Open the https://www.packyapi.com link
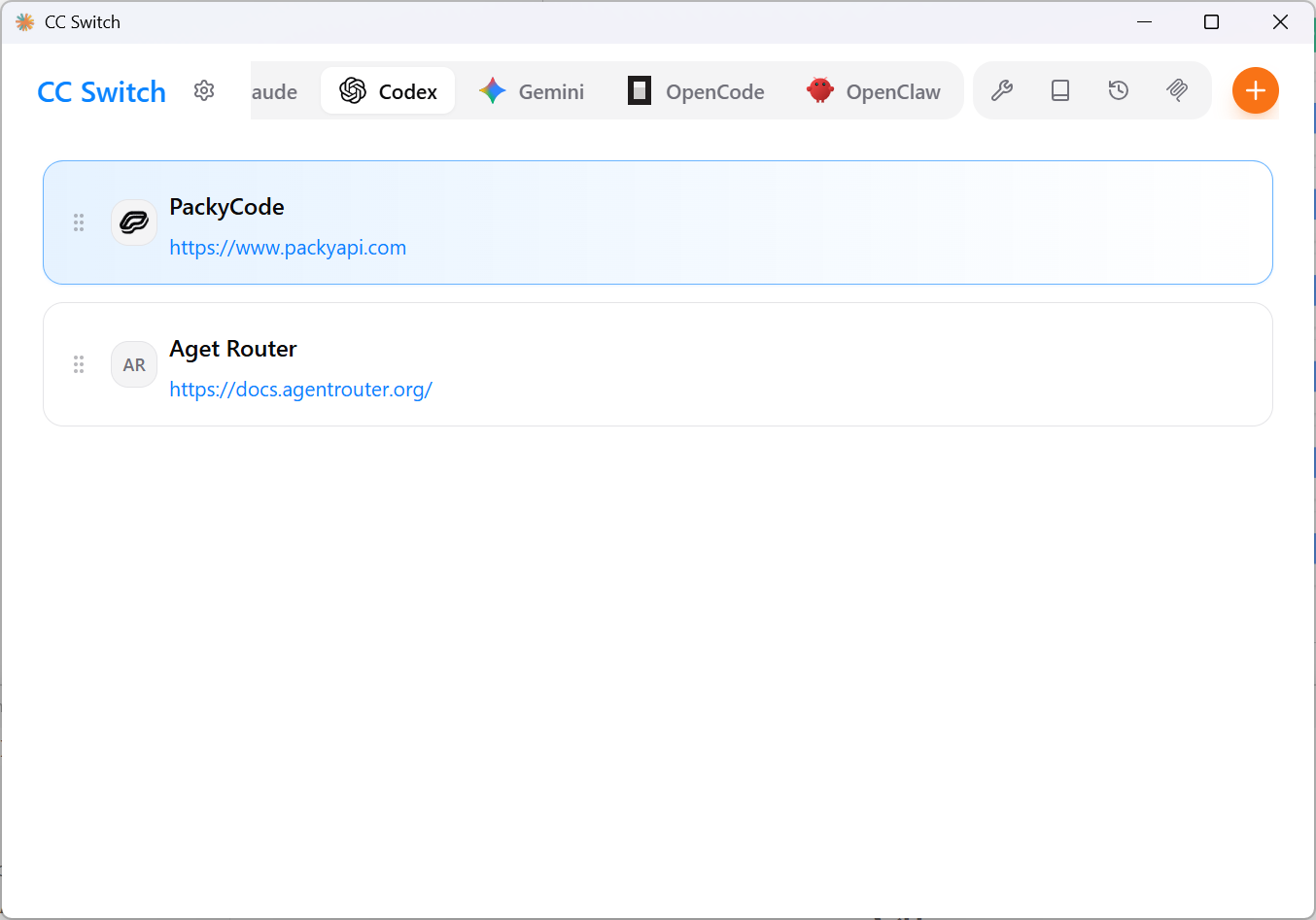 tap(288, 248)
